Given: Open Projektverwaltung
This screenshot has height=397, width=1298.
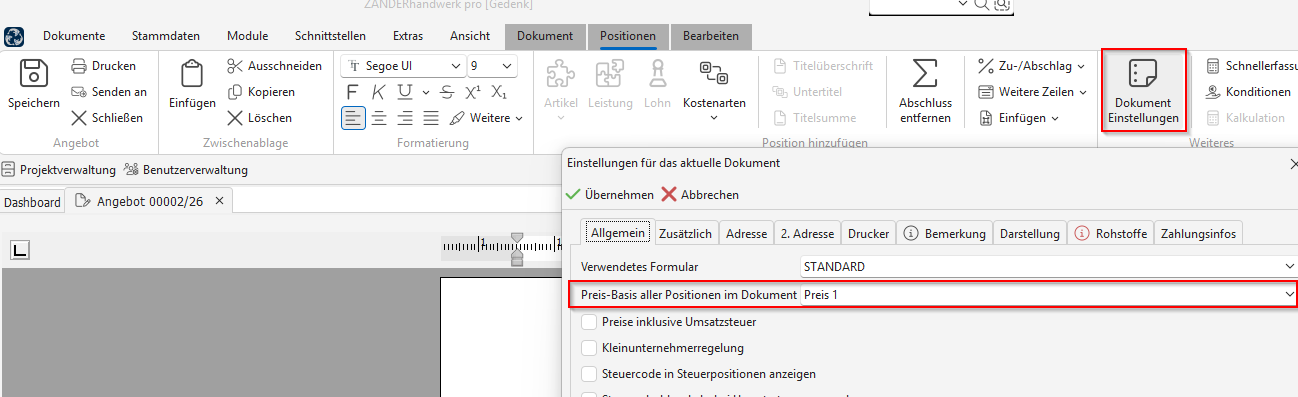Looking at the screenshot, I should 59,169.
